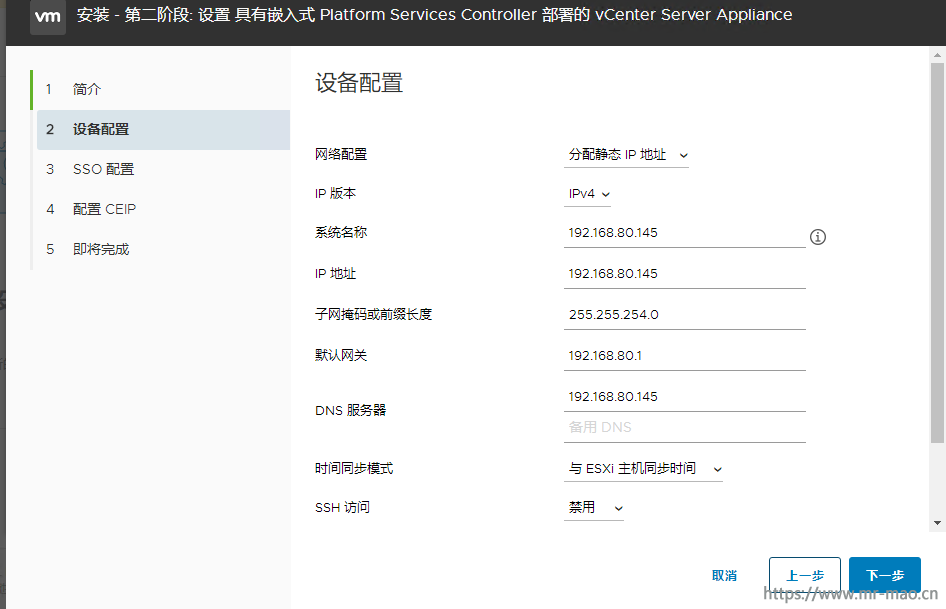Click the SSH 访问 label
This screenshot has width=946, height=609.
pos(342,508)
